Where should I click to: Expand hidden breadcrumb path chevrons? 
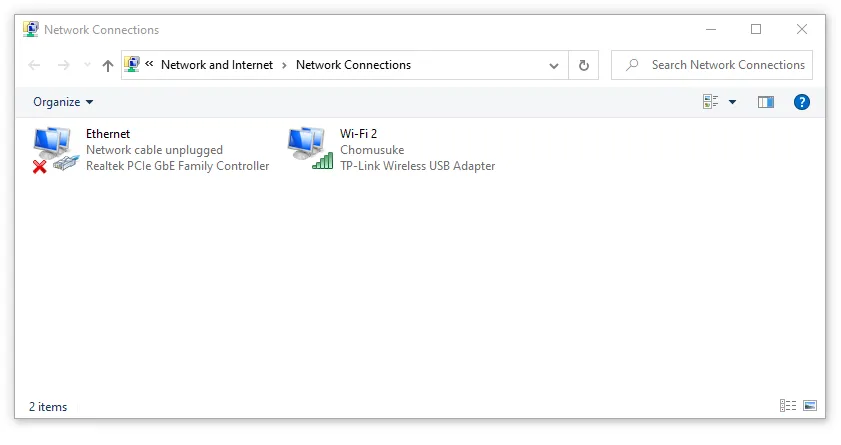pos(149,64)
